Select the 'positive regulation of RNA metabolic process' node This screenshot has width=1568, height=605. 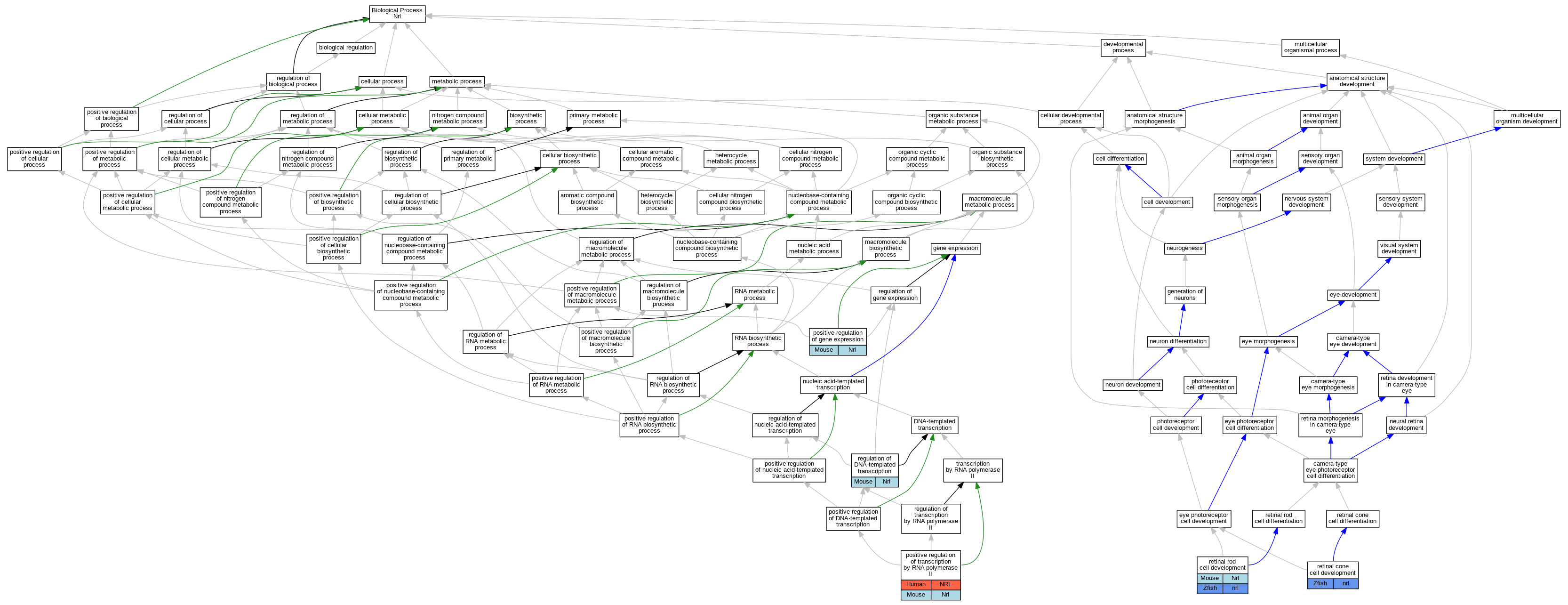click(556, 385)
